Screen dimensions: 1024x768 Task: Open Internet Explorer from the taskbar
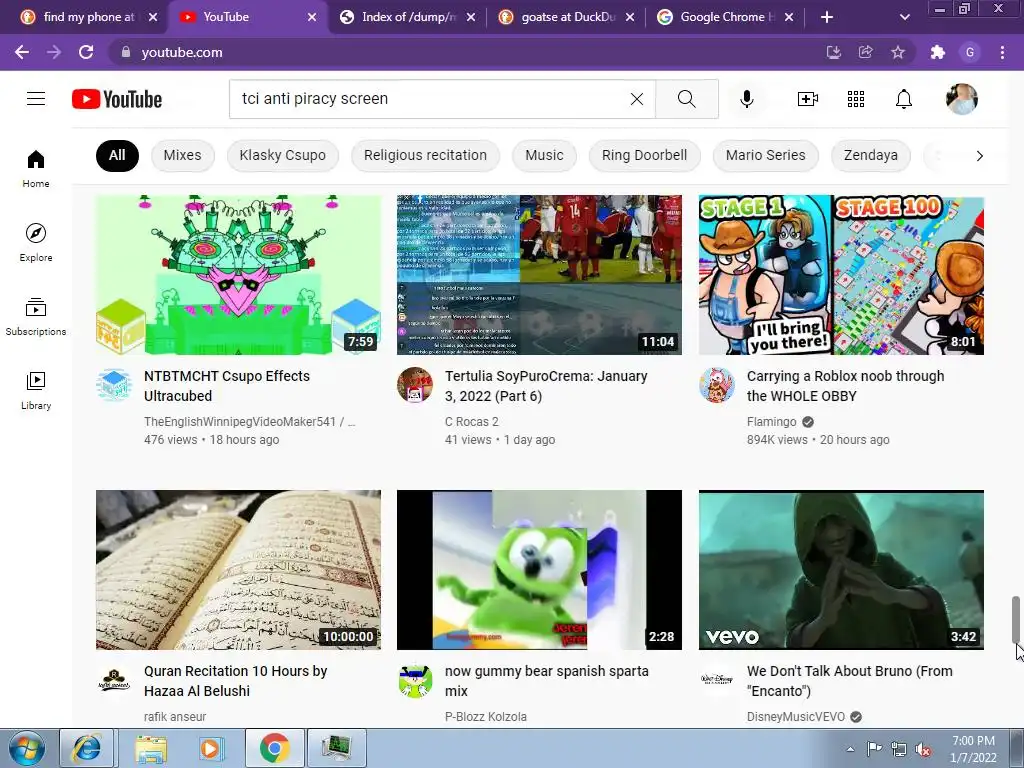click(87, 748)
